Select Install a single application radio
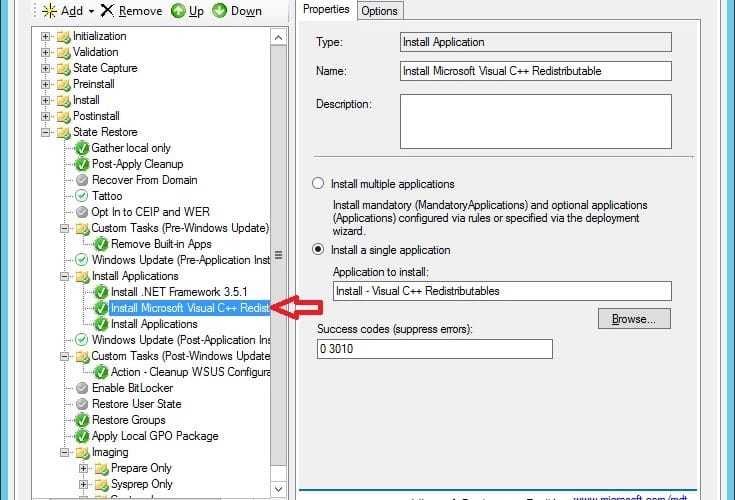Image resolution: width=735 pixels, height=500 pixels. click(318, 249)
